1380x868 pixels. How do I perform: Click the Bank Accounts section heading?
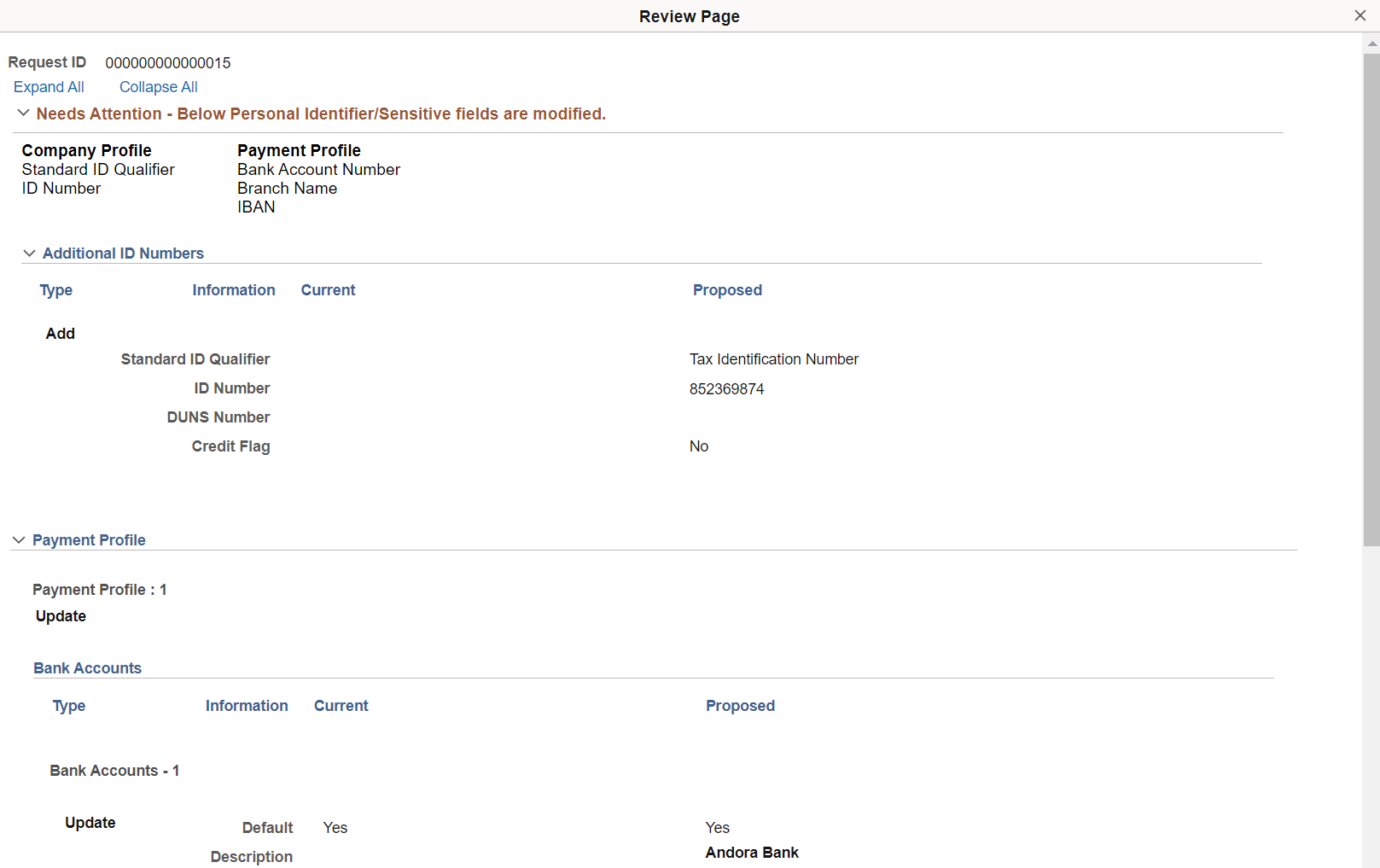87,667
